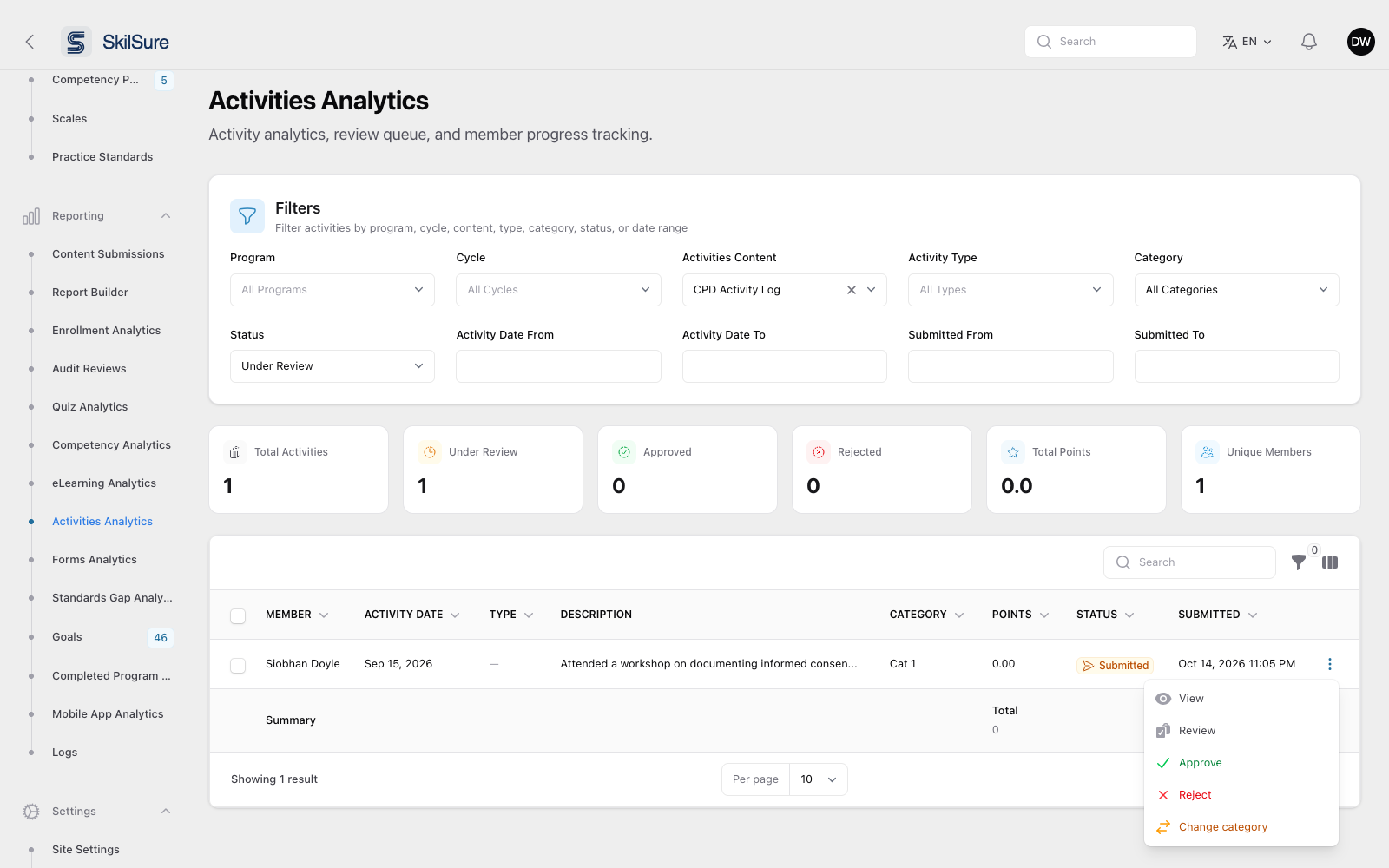Click the Unique Members icon
The width and height of the screenshot is (1389, 868).
pos(1207,452)
